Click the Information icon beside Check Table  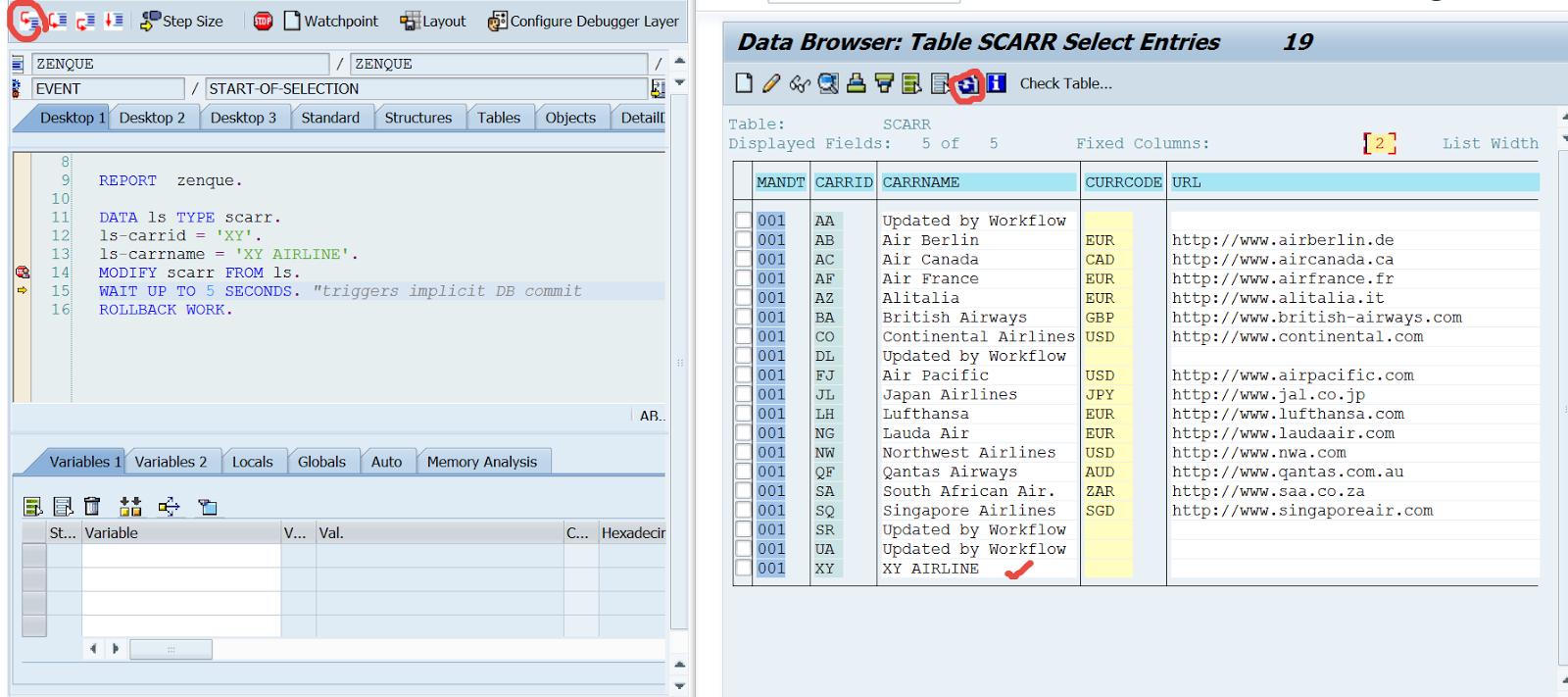[997, 83]
